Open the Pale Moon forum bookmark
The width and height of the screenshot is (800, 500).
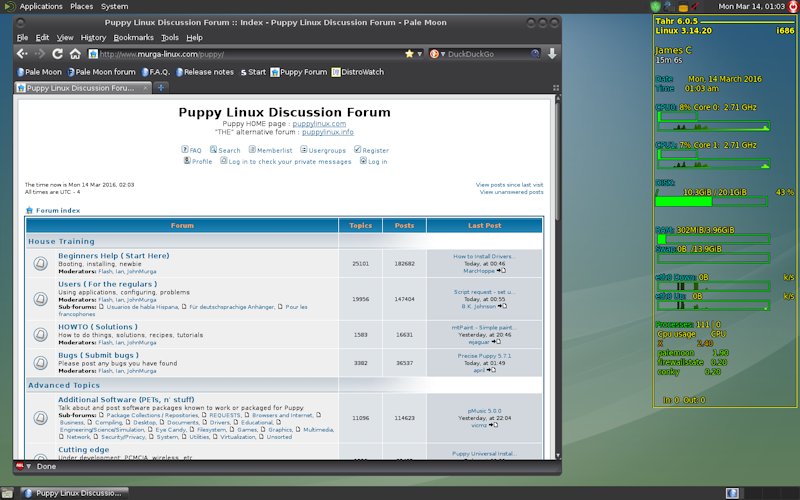point(102,72)
